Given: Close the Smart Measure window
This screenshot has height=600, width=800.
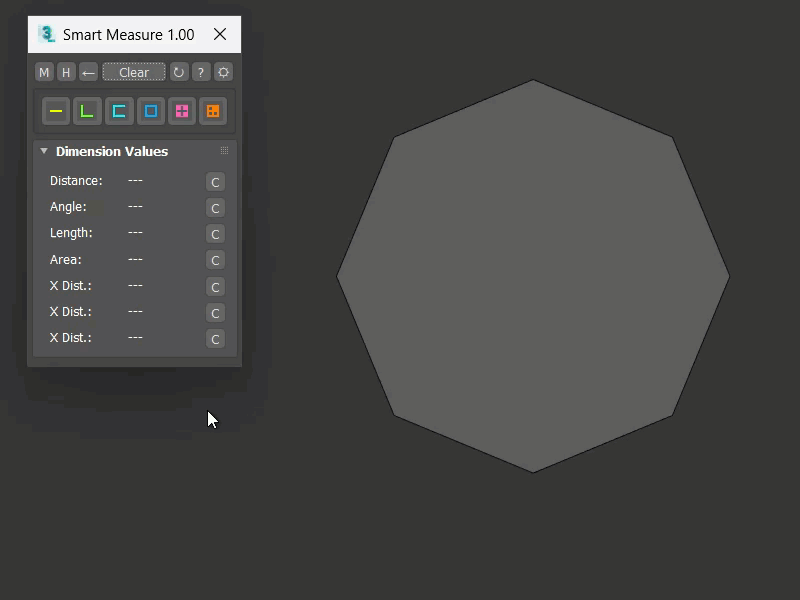Looking at the screenshot, I should [220, 34].
